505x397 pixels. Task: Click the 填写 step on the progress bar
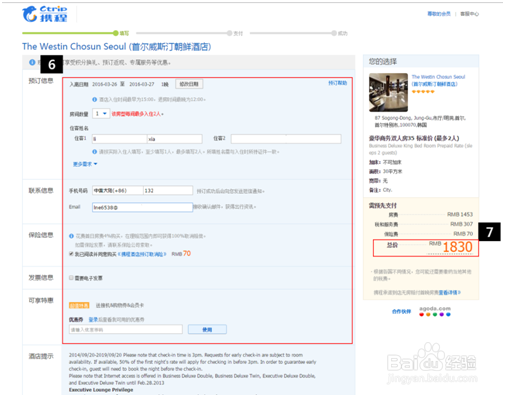pyautogui.click(x=121, y=33)
